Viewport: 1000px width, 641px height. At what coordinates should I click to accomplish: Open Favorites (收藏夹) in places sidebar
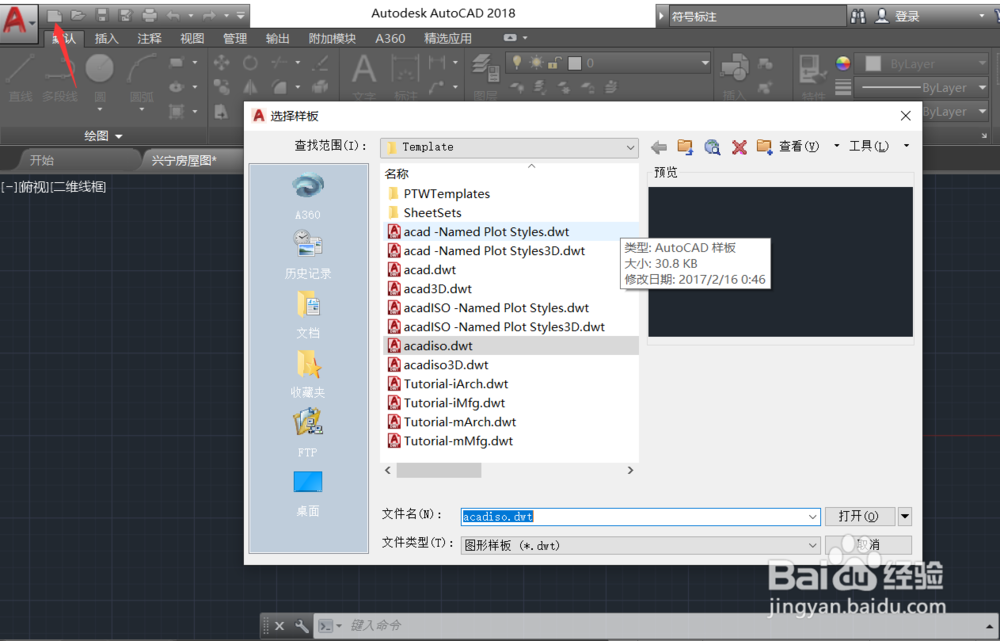pyautogui.click(x=308, y=373)
